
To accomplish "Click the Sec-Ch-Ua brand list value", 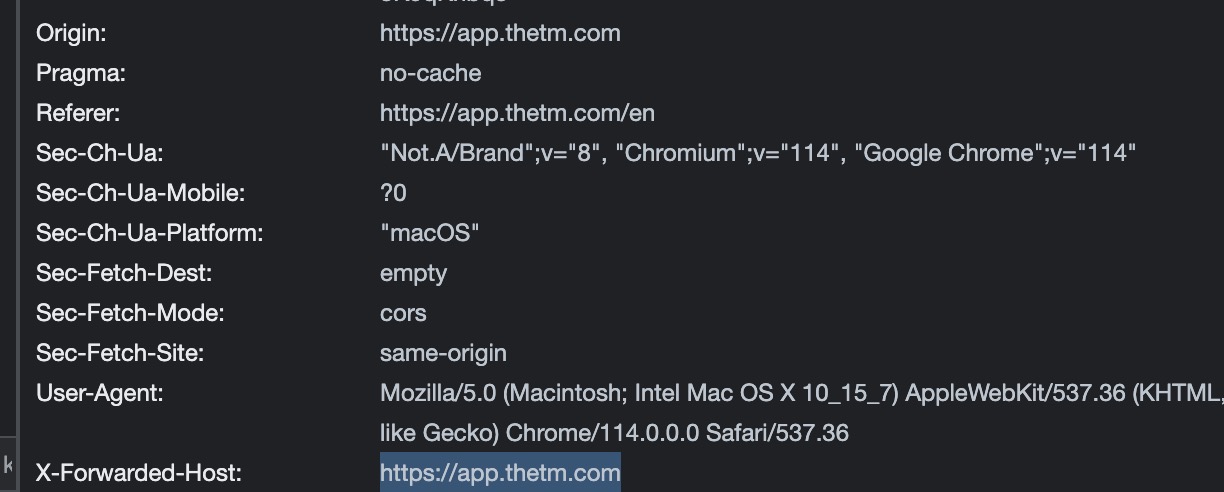I will point(758,153).
